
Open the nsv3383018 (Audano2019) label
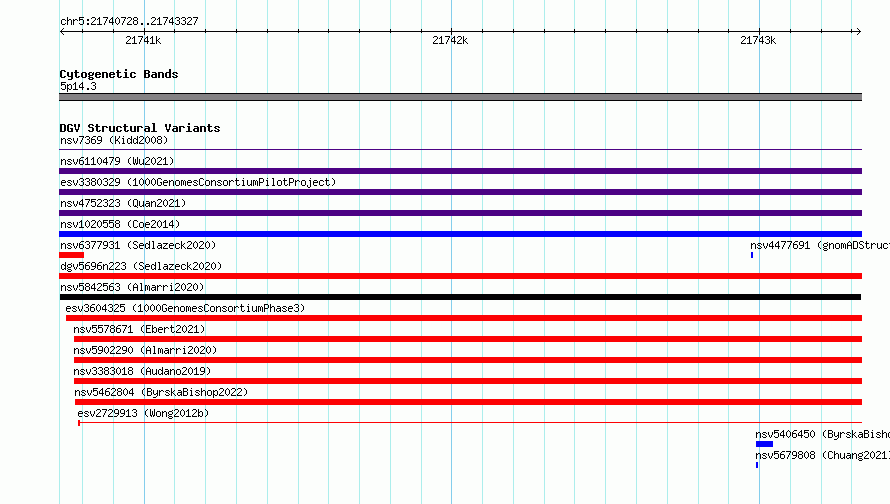coord(142,371)
